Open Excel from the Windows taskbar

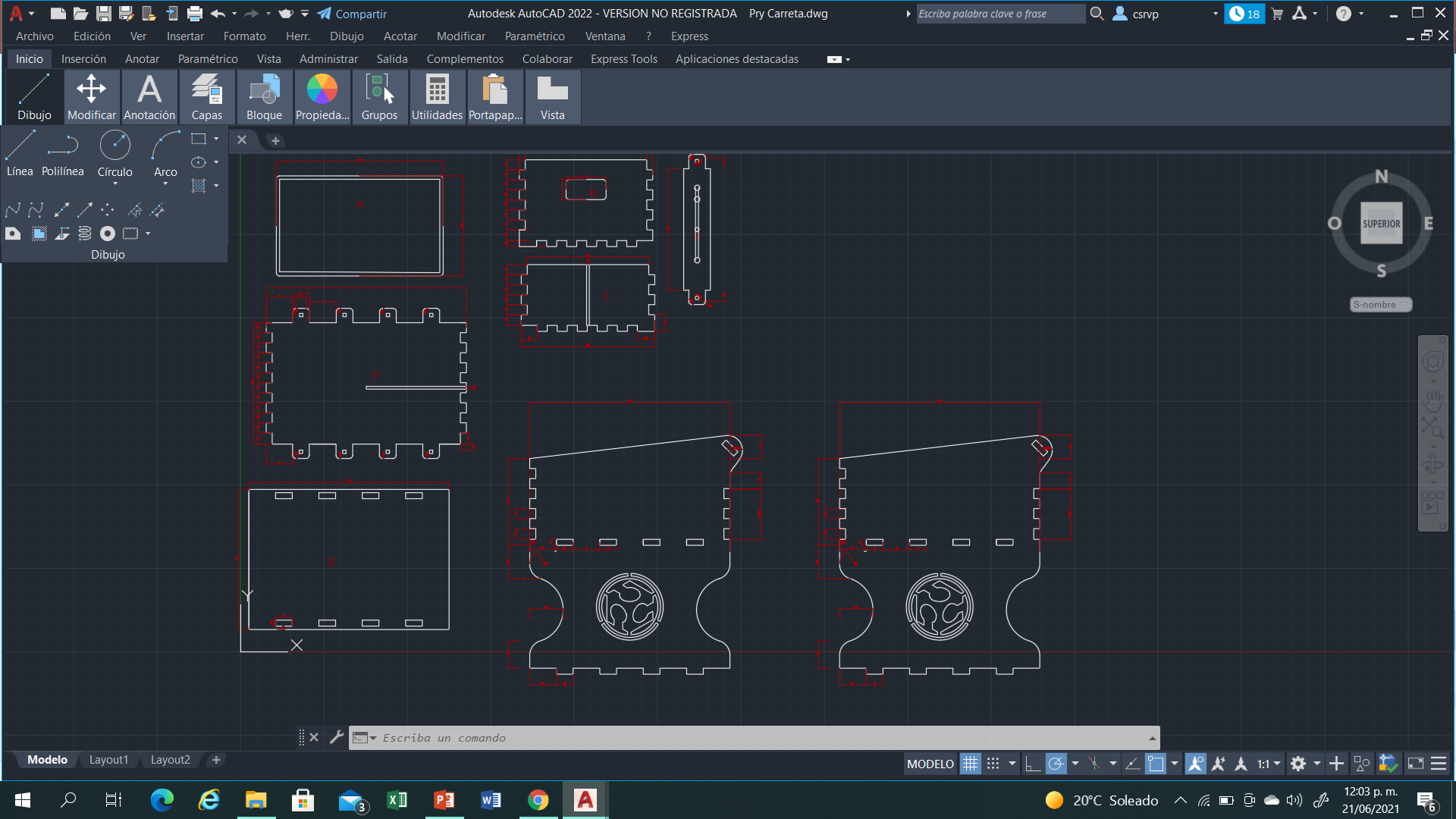pyautogui.click(x=397, y=800)
